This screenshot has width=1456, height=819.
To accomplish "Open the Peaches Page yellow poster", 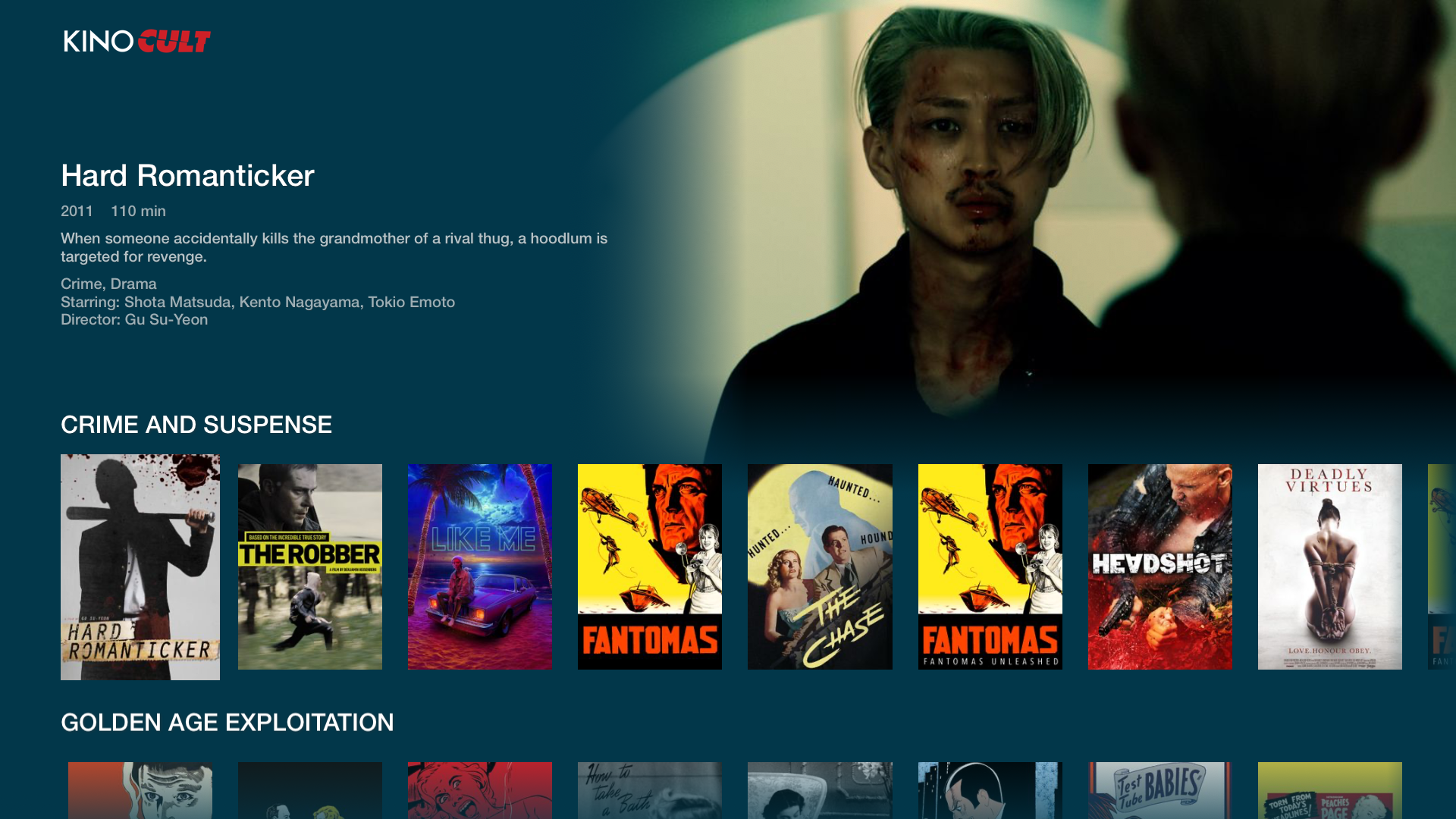I will pyautogui.click(x=1329, y=790).
